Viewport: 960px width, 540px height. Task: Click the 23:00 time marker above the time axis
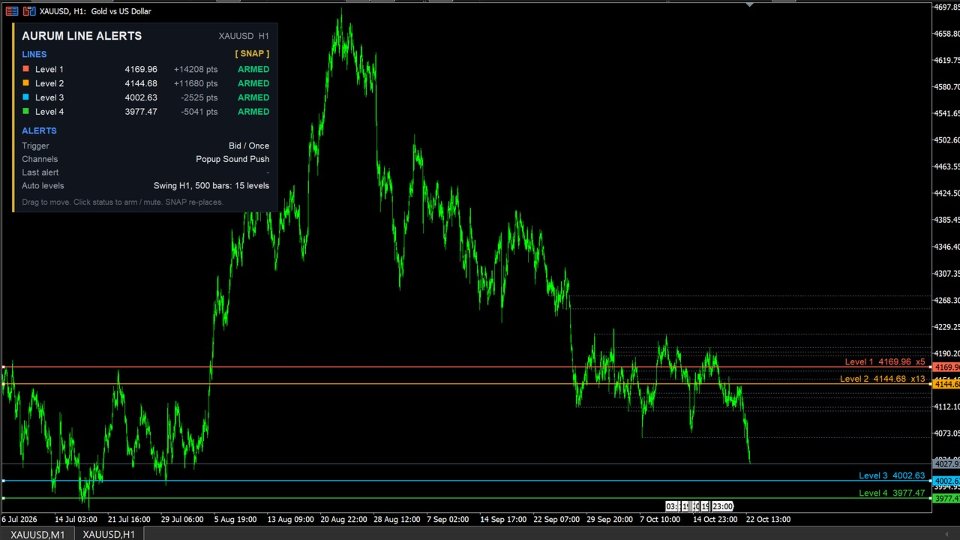pos(722,506)
